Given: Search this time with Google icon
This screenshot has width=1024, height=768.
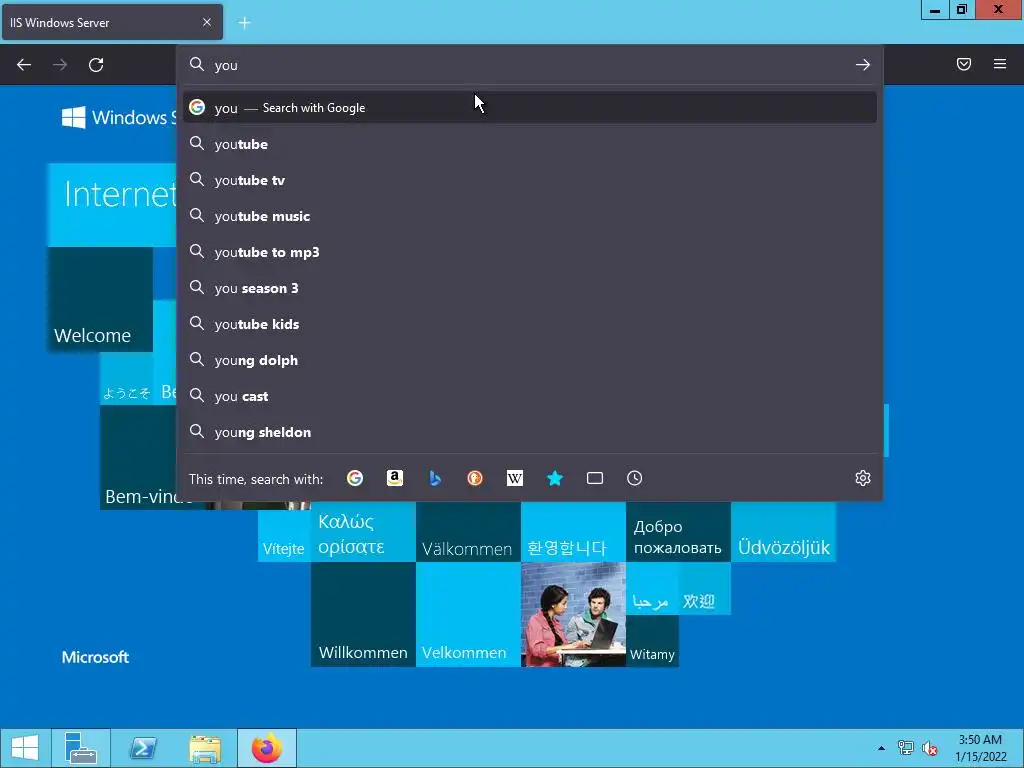Looking at the screenshot, I should click(x=355, y=479).
